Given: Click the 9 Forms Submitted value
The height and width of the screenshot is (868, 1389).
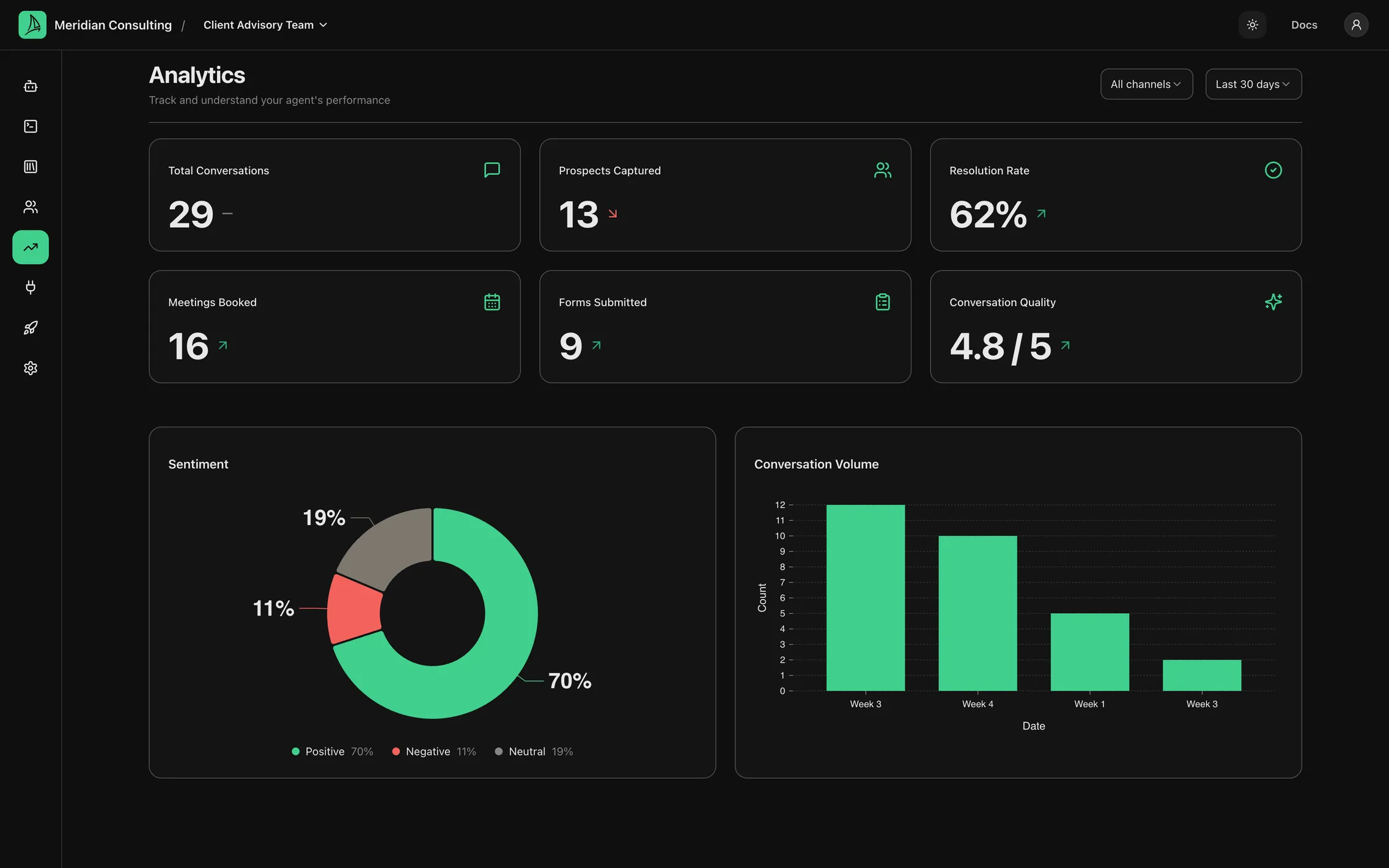Looking at the screenshot, I should click(x=570, y=347).
